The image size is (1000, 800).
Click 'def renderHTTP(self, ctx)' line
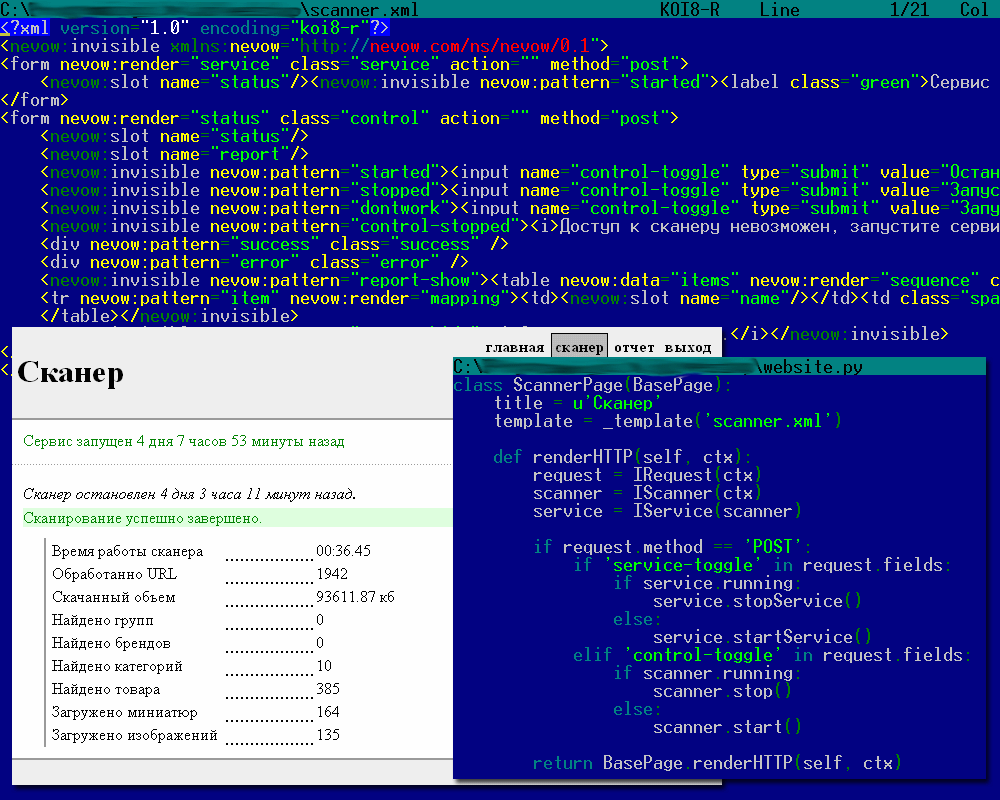[622, 457]
